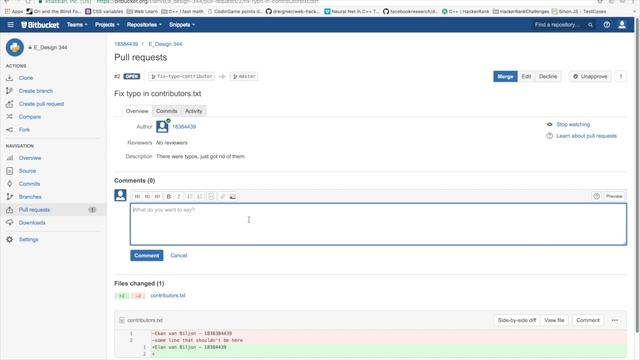Toggle Stop watching this pull request

click(573, 124)
